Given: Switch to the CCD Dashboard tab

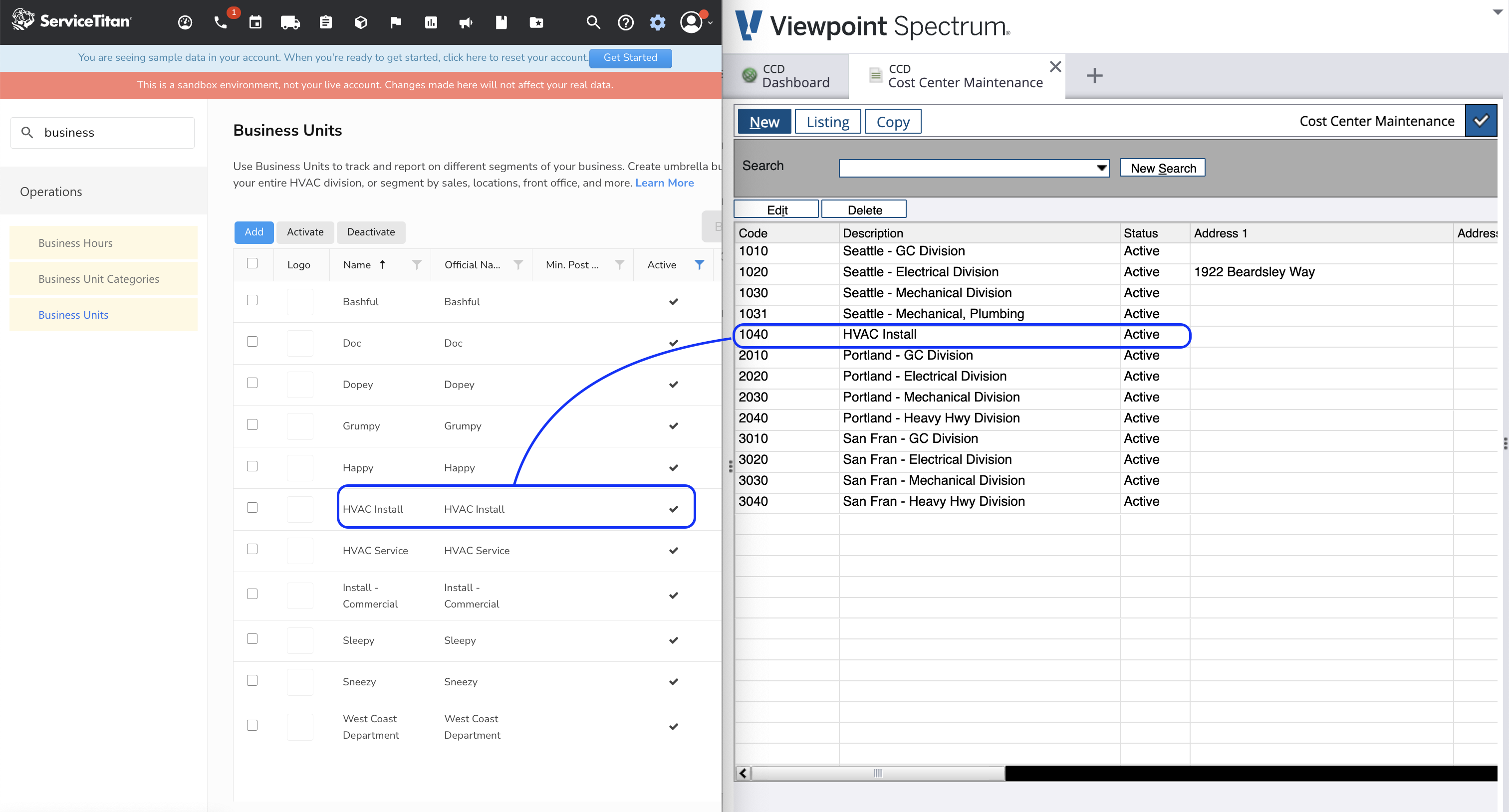Looking at the screenshot, I should point(786,76).
